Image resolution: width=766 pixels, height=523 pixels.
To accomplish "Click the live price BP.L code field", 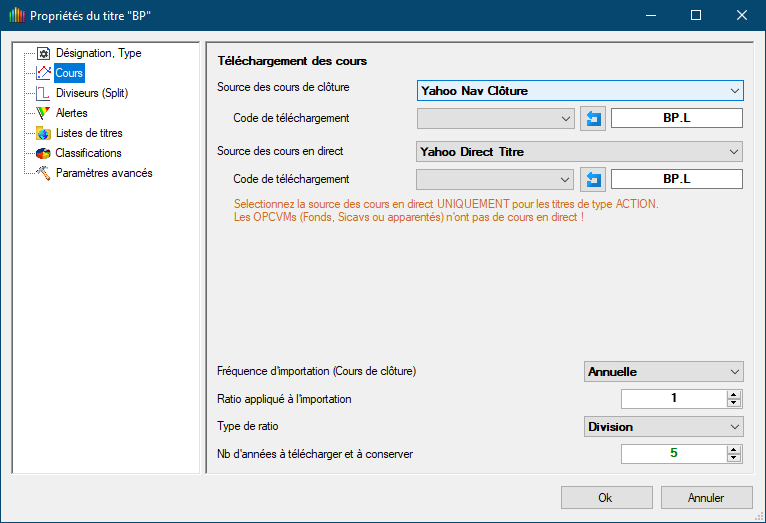I will click(x=677, y=180).
